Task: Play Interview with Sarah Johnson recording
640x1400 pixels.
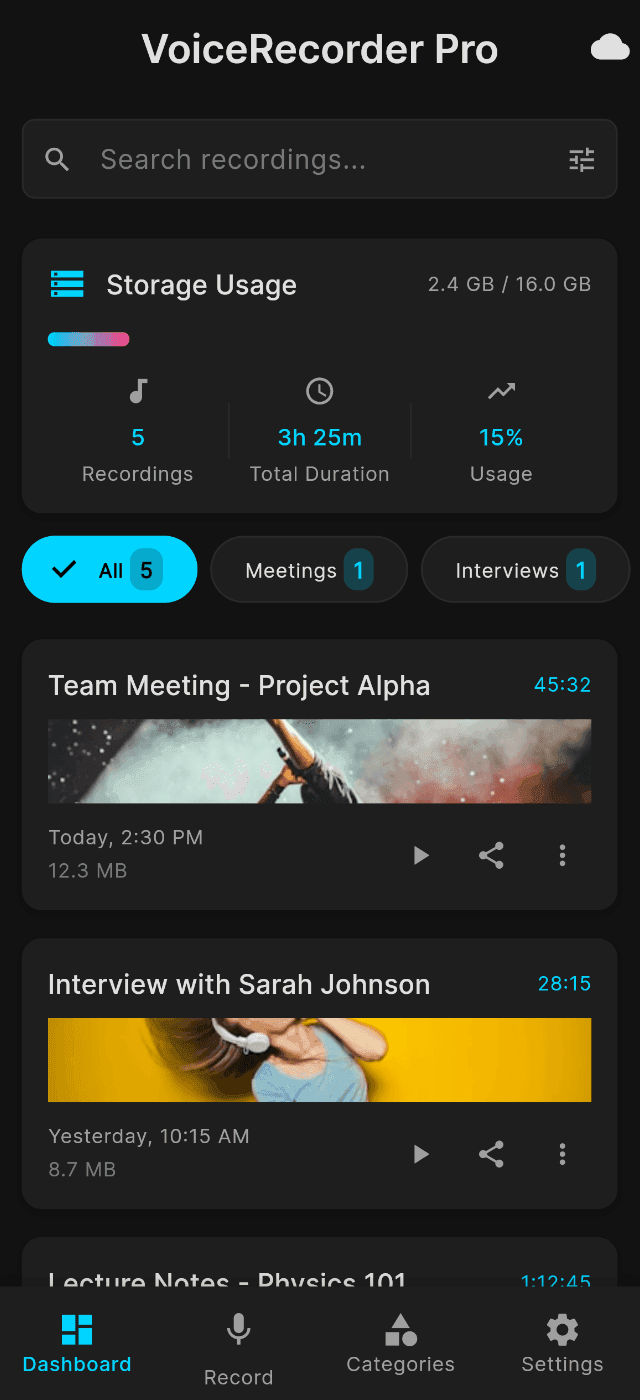Action: click(421, 1154)
